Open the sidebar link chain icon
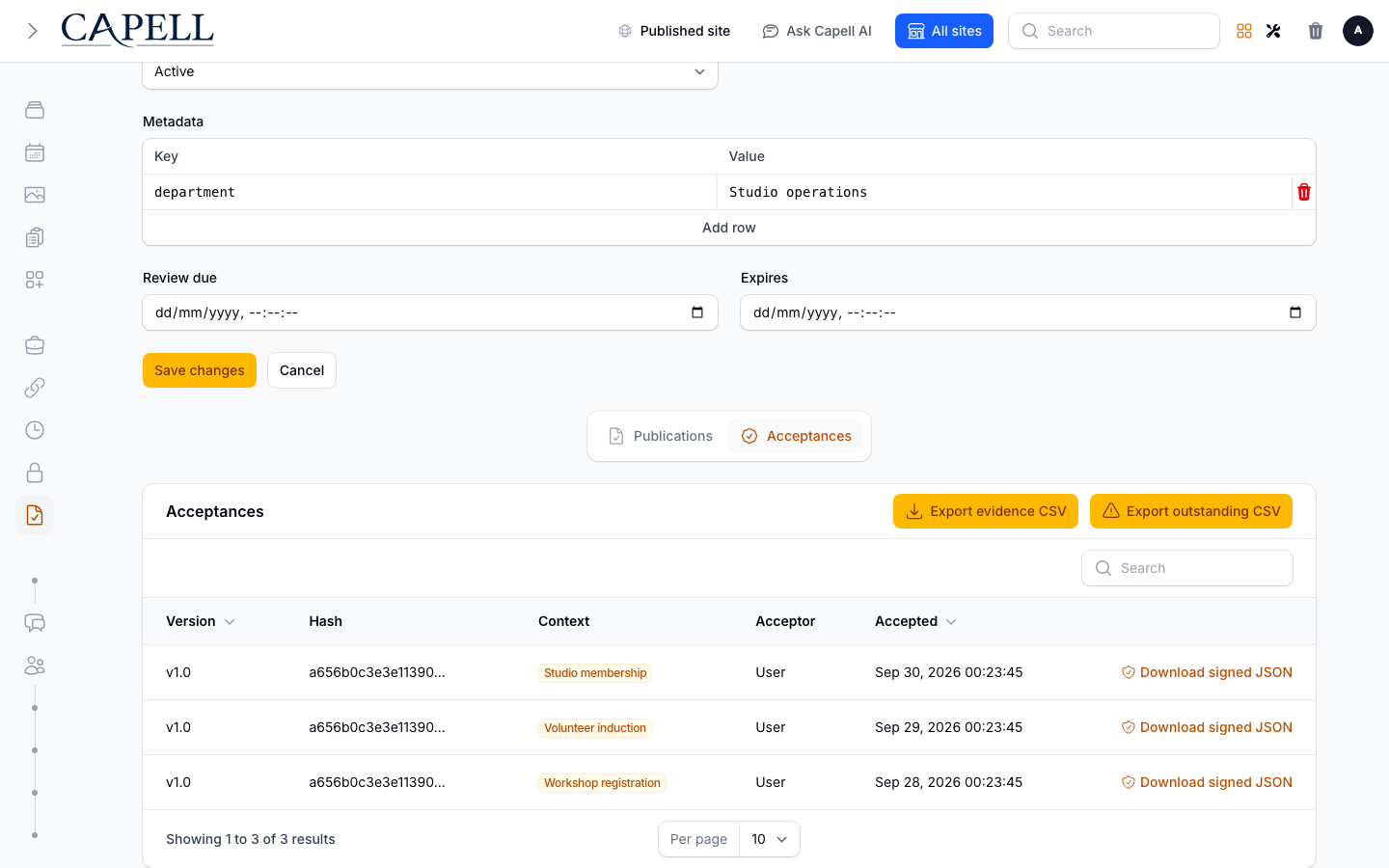The width and height of the screenshot is (1389, 868). tap(35, 388)
